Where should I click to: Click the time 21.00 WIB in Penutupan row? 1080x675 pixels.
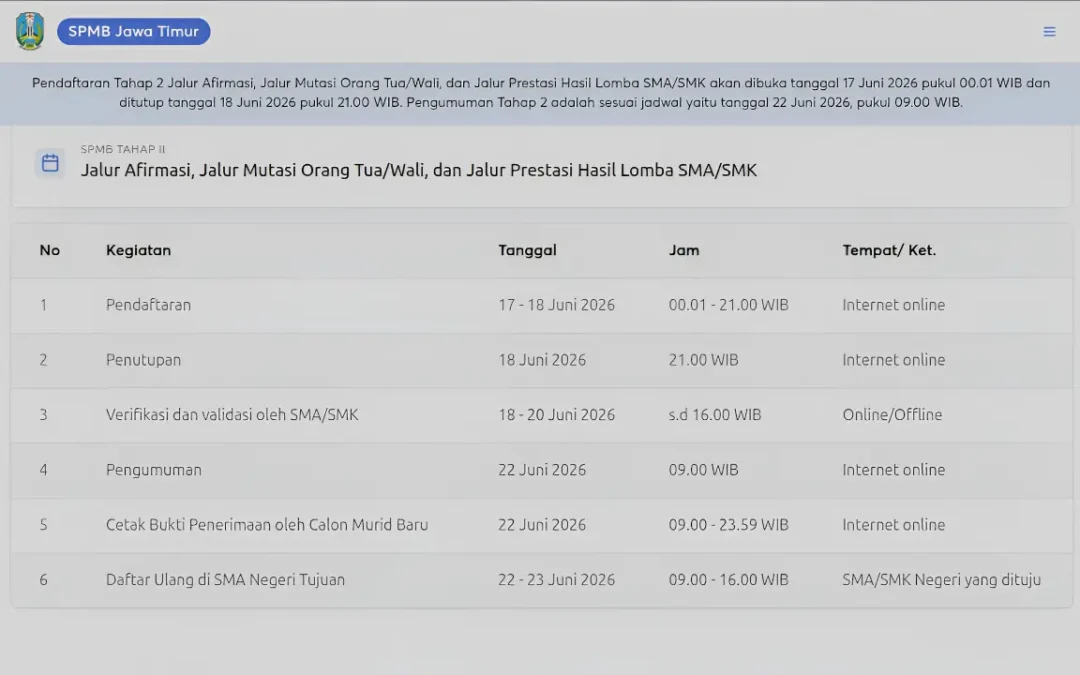click(703, 360)
